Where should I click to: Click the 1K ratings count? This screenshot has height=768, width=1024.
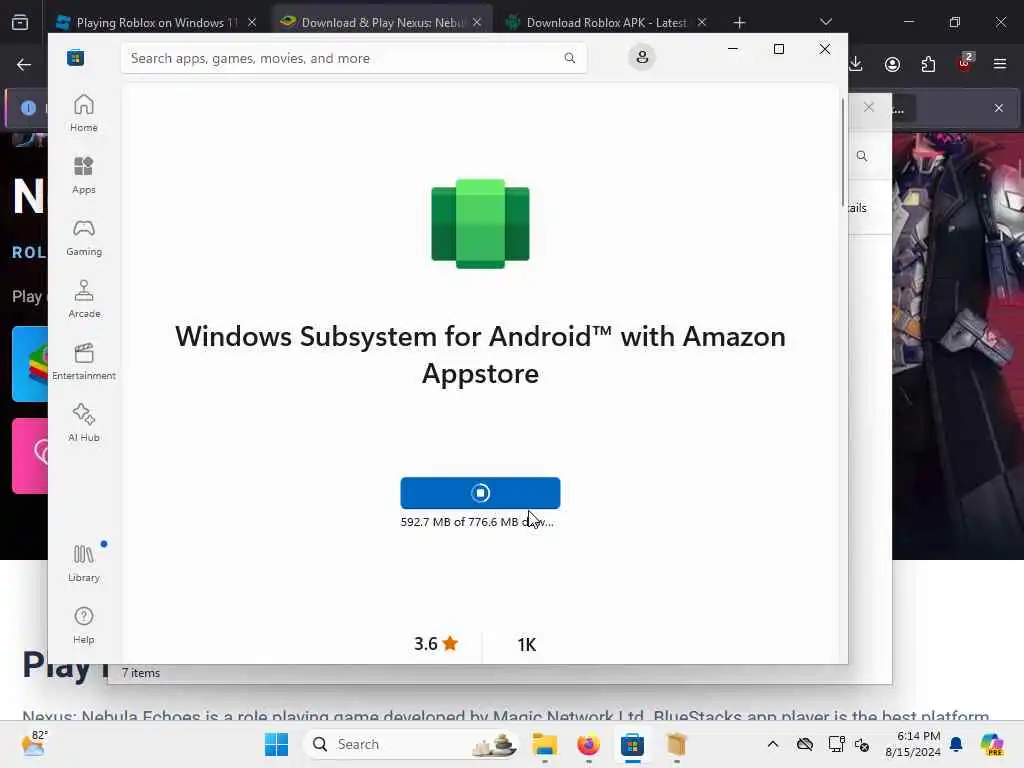pyautogui.click(x=526, y=645)
